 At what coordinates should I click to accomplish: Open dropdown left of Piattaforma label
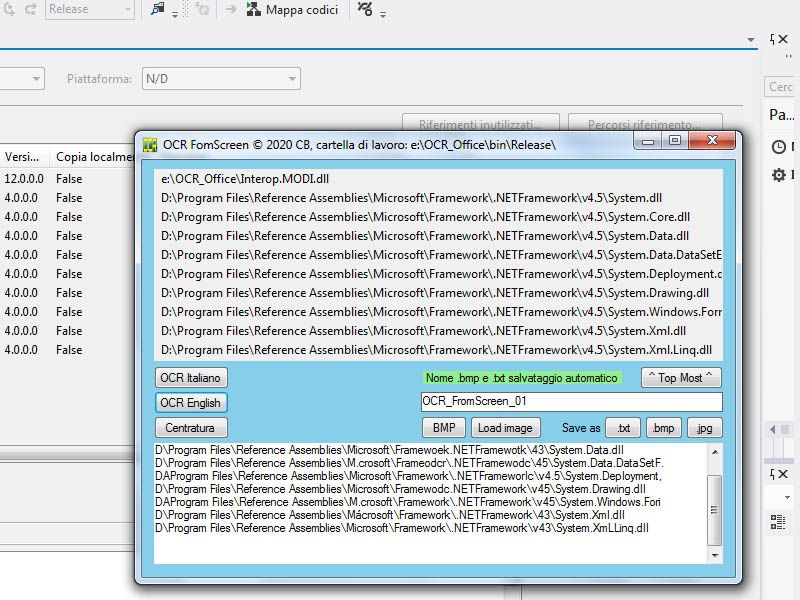point(22,79)
